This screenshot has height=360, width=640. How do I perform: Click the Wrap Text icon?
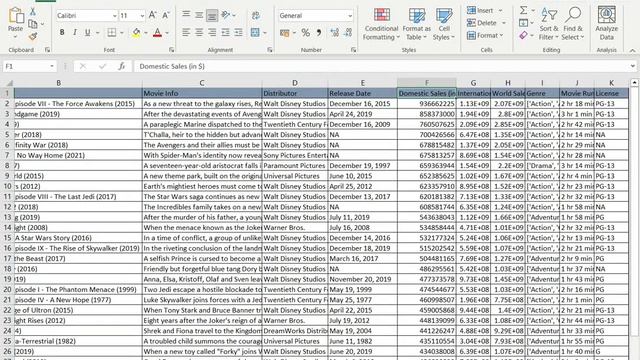(x=256, y=16)
